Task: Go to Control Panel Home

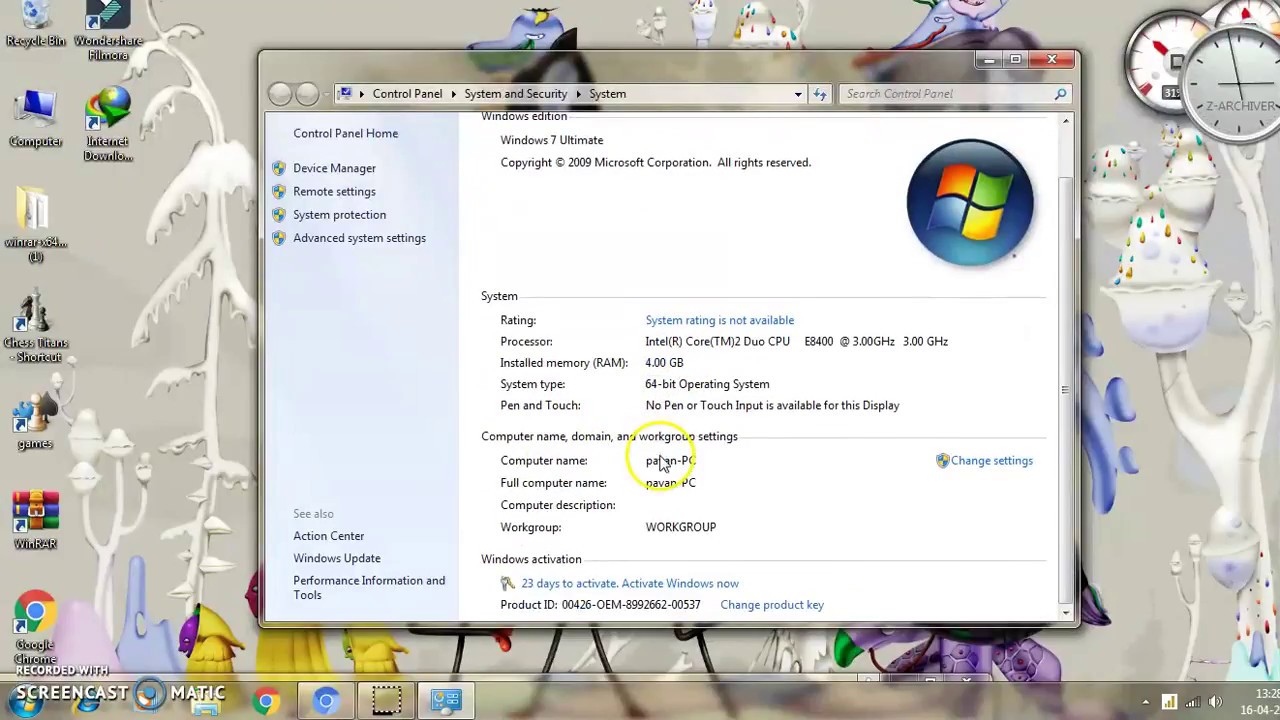Action: point(345,133)
